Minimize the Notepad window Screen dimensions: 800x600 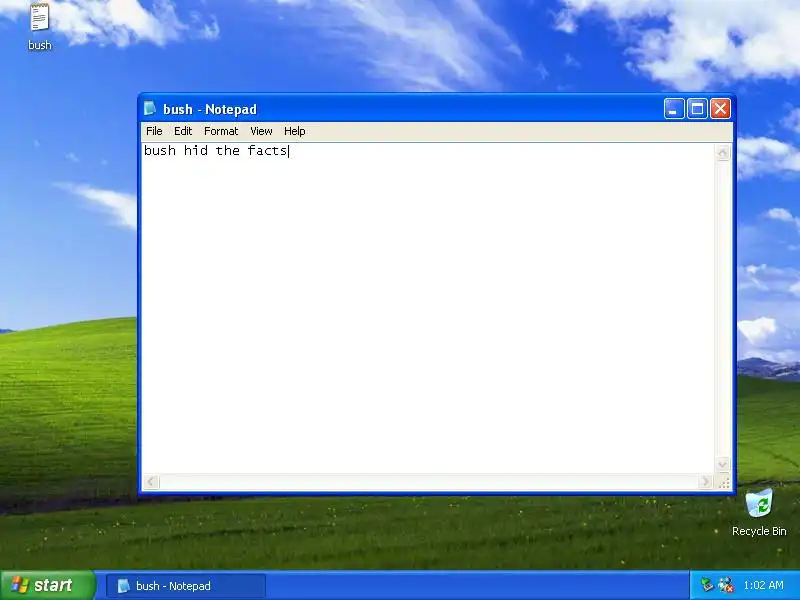[x=674, y=109]
